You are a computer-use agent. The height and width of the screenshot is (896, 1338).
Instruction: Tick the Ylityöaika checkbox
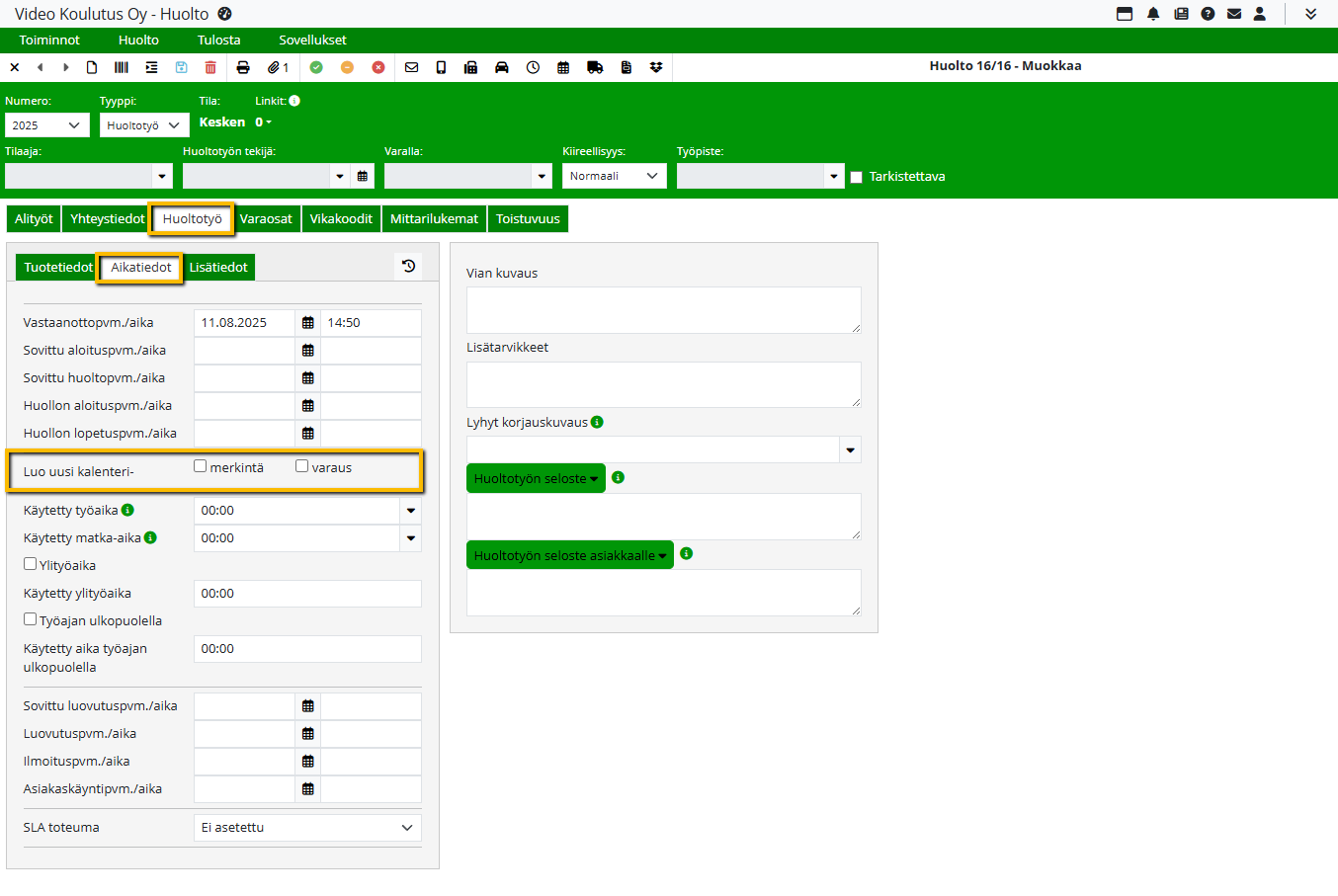coord(31,564)
